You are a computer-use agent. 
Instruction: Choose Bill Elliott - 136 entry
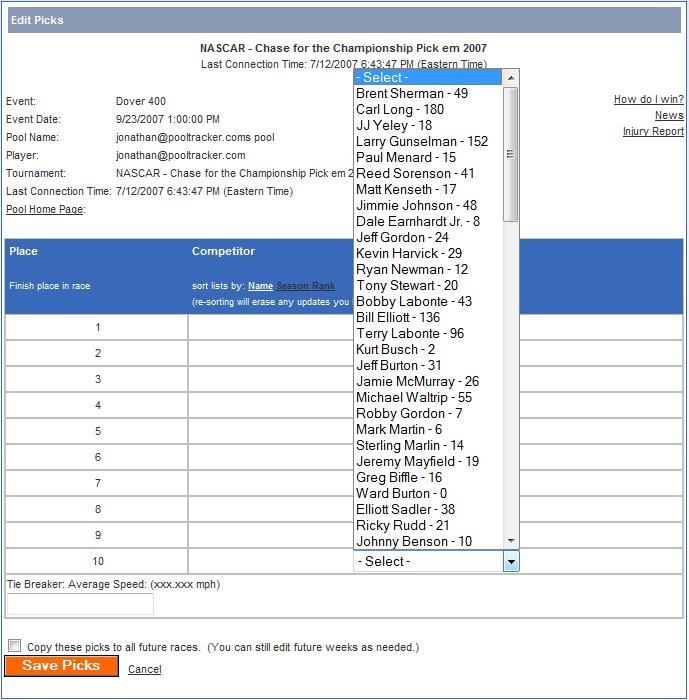point(428,317)
